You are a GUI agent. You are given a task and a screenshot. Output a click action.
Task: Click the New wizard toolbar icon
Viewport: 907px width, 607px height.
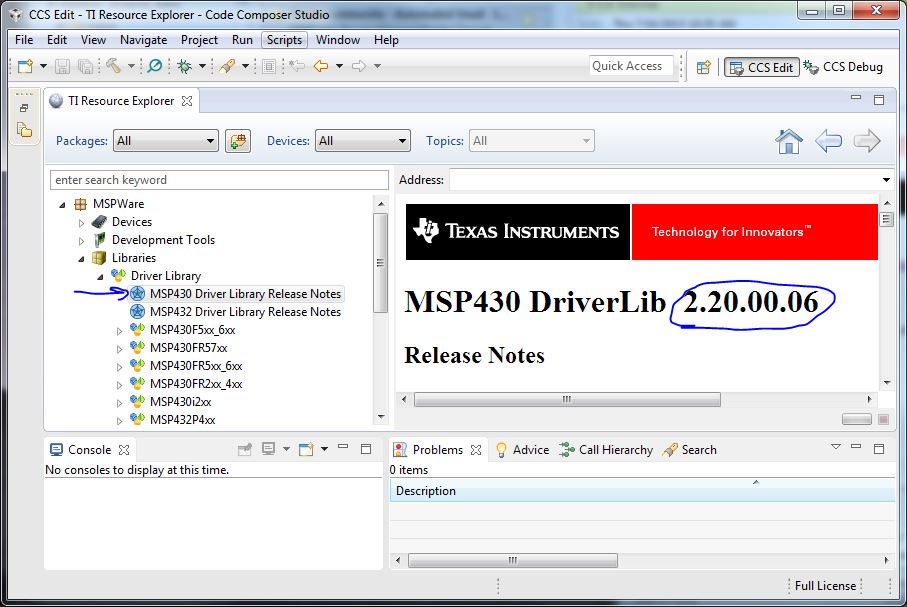click(25, 67)
